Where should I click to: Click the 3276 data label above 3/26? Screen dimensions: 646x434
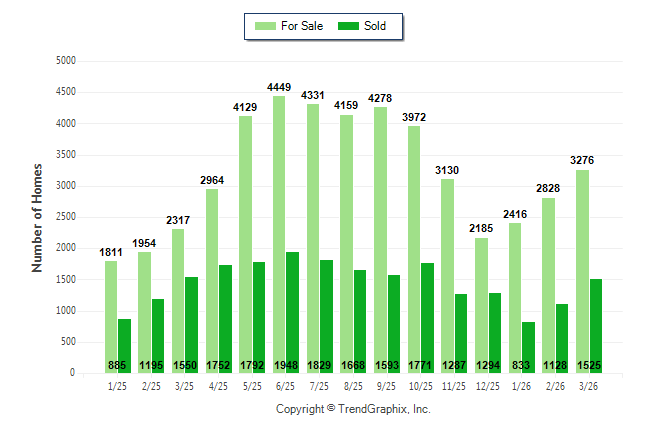pyautogui.click(x=582, y=160)
